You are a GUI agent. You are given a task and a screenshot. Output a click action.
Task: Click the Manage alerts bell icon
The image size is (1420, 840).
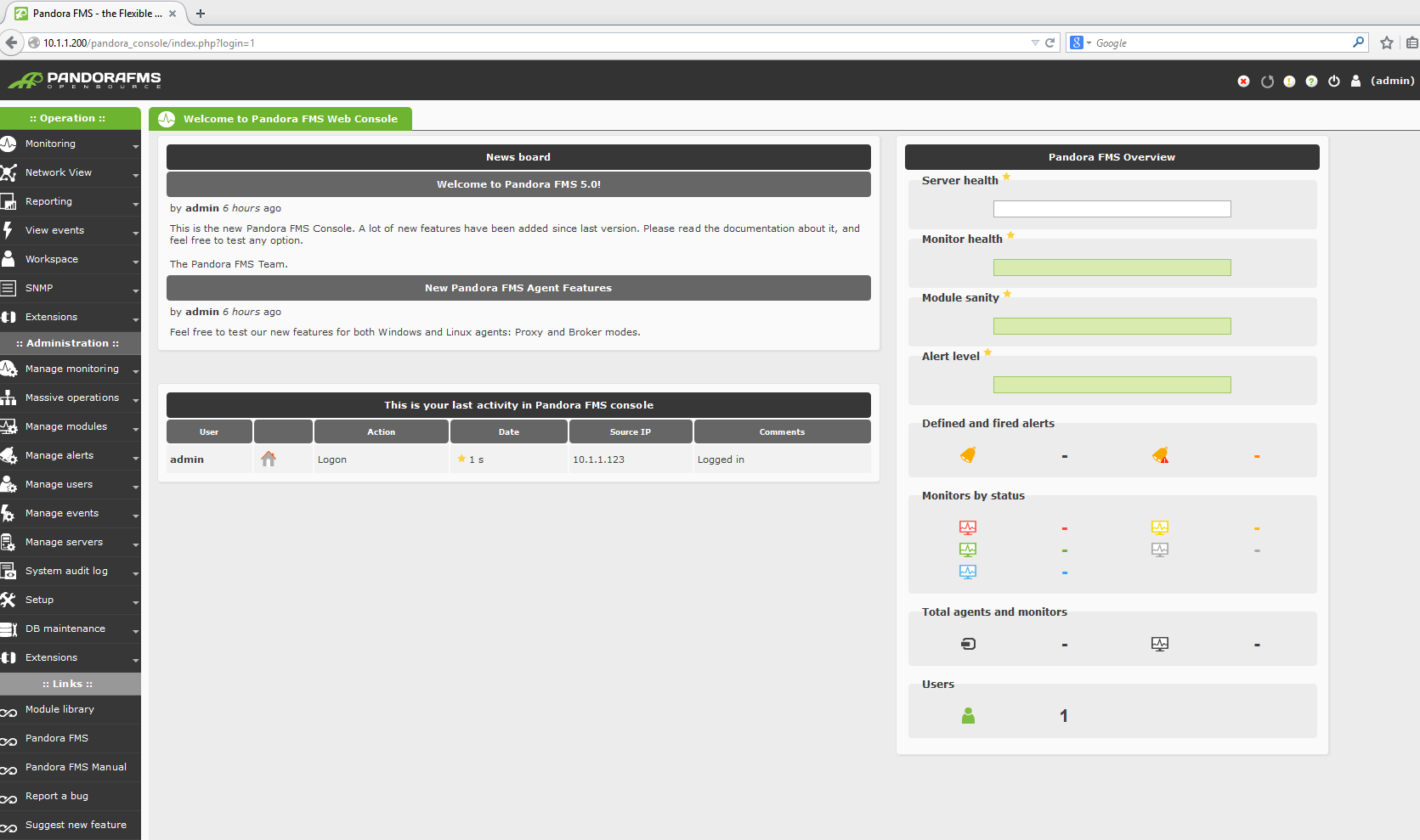pos(8,455)
